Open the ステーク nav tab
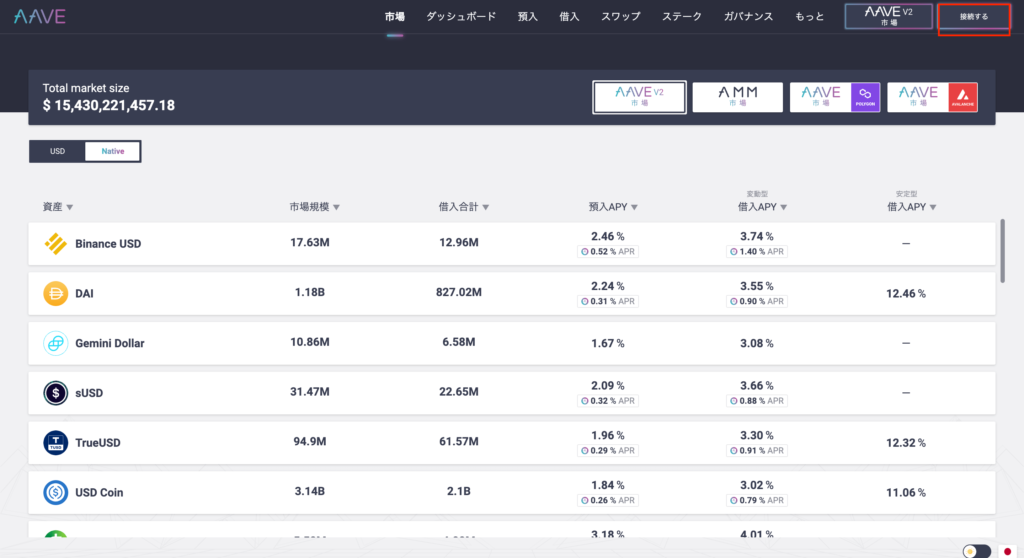This screenshot has height=558, width=1024. pyautogui.click(x=682, y=16)
